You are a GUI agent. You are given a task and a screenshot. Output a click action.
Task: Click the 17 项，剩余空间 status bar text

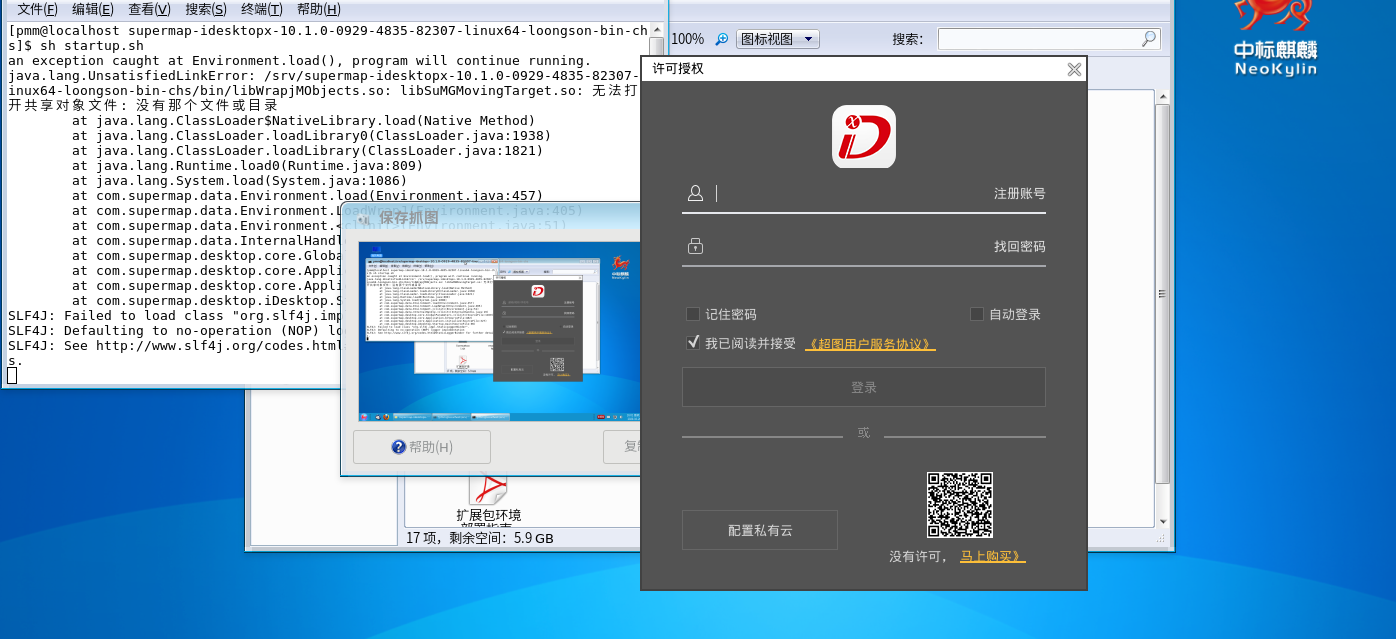(x=480, y=538)
